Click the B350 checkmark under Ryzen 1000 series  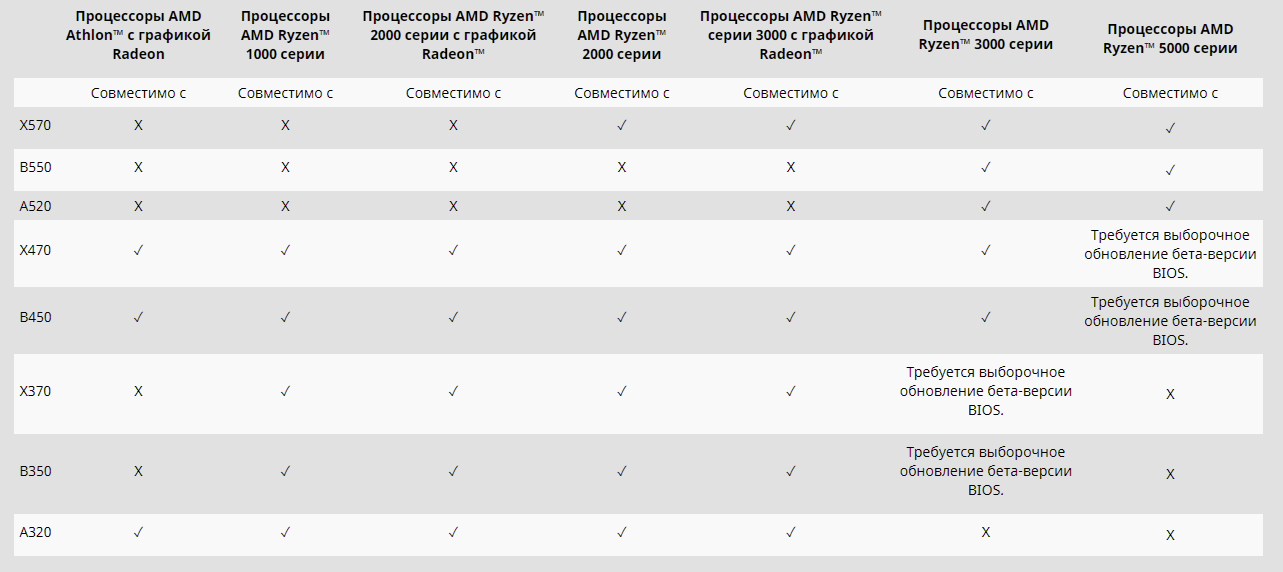point(285,471)
